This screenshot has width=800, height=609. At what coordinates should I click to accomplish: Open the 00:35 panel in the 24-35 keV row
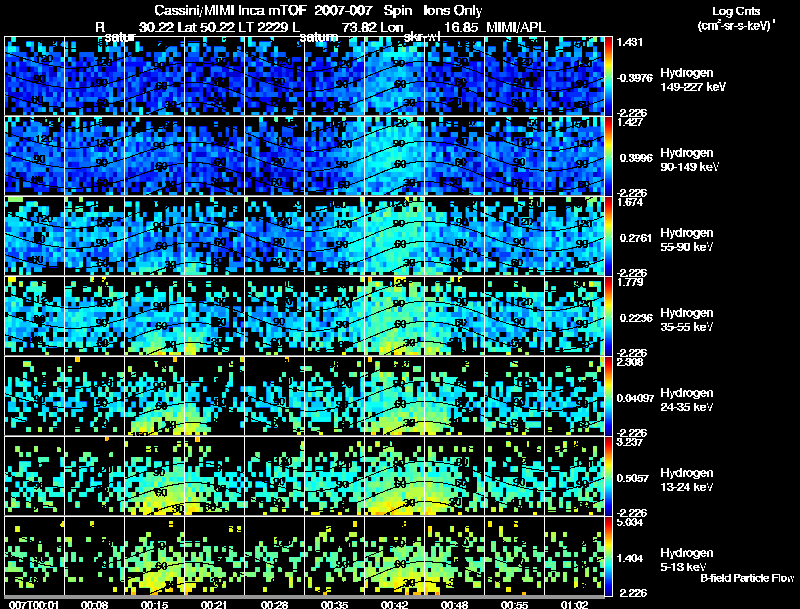pyautogui.click(x=334, y=396)
